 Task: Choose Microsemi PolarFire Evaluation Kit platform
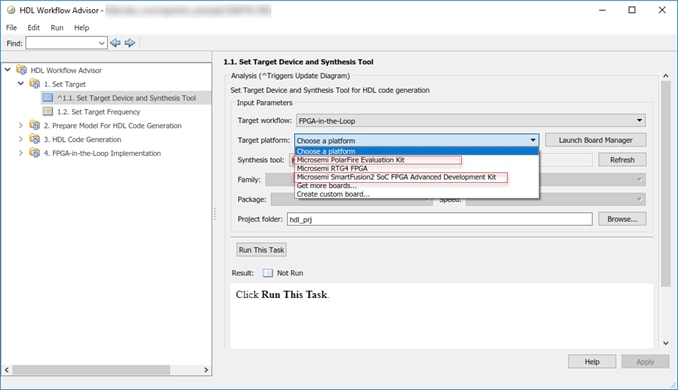point(350,160)
